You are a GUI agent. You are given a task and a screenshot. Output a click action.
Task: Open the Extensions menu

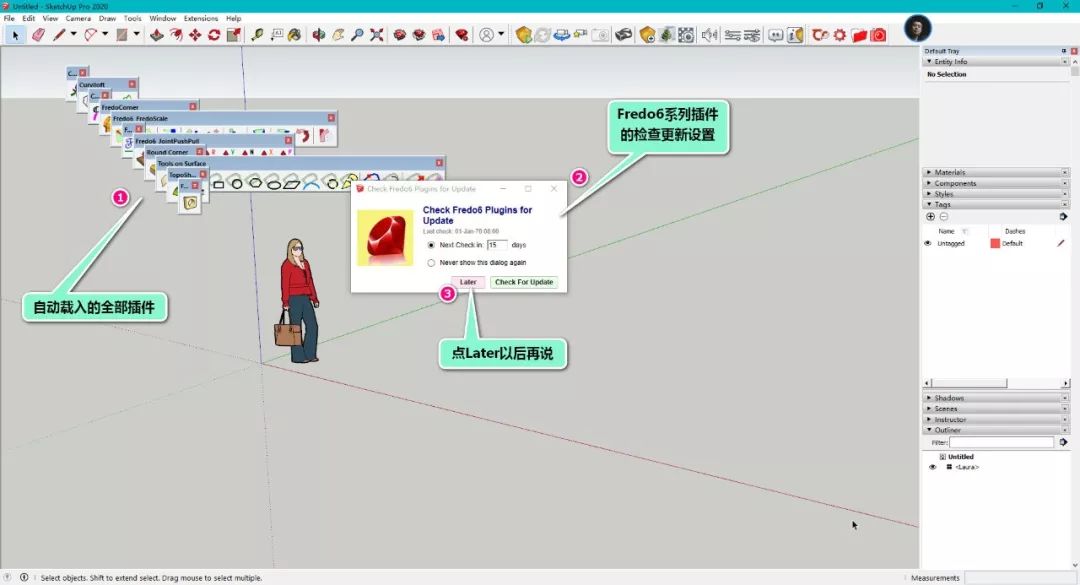pos(200,19)
